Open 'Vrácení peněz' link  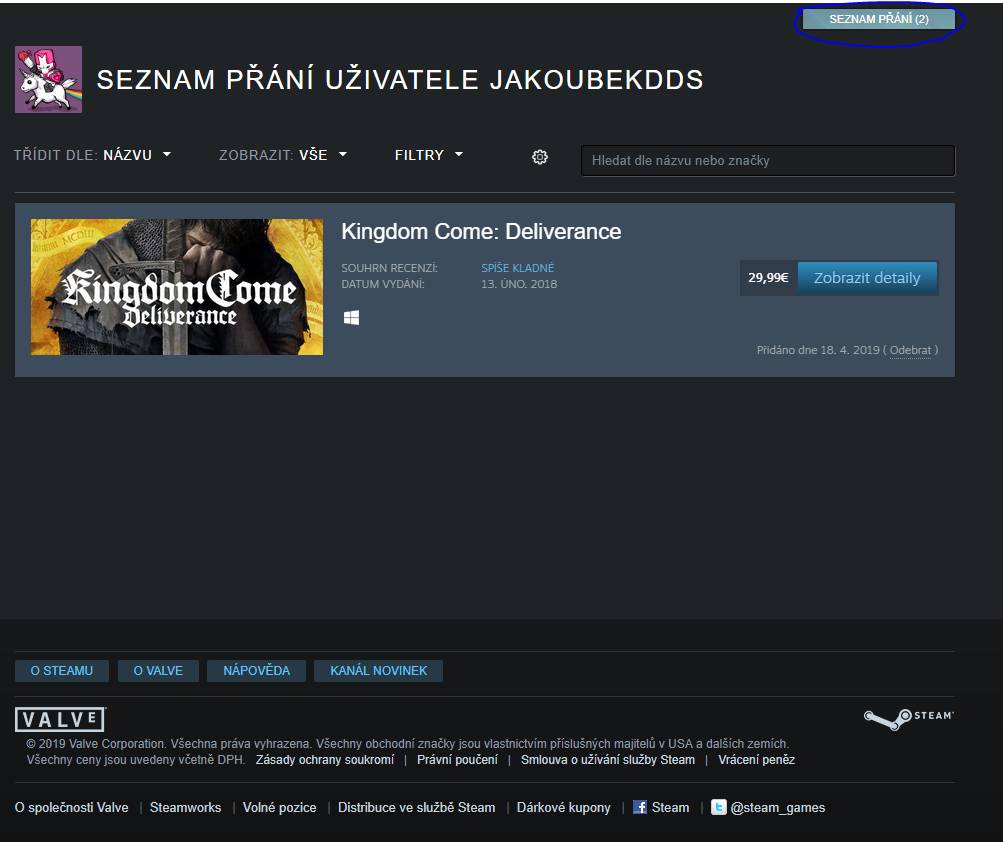757,759
